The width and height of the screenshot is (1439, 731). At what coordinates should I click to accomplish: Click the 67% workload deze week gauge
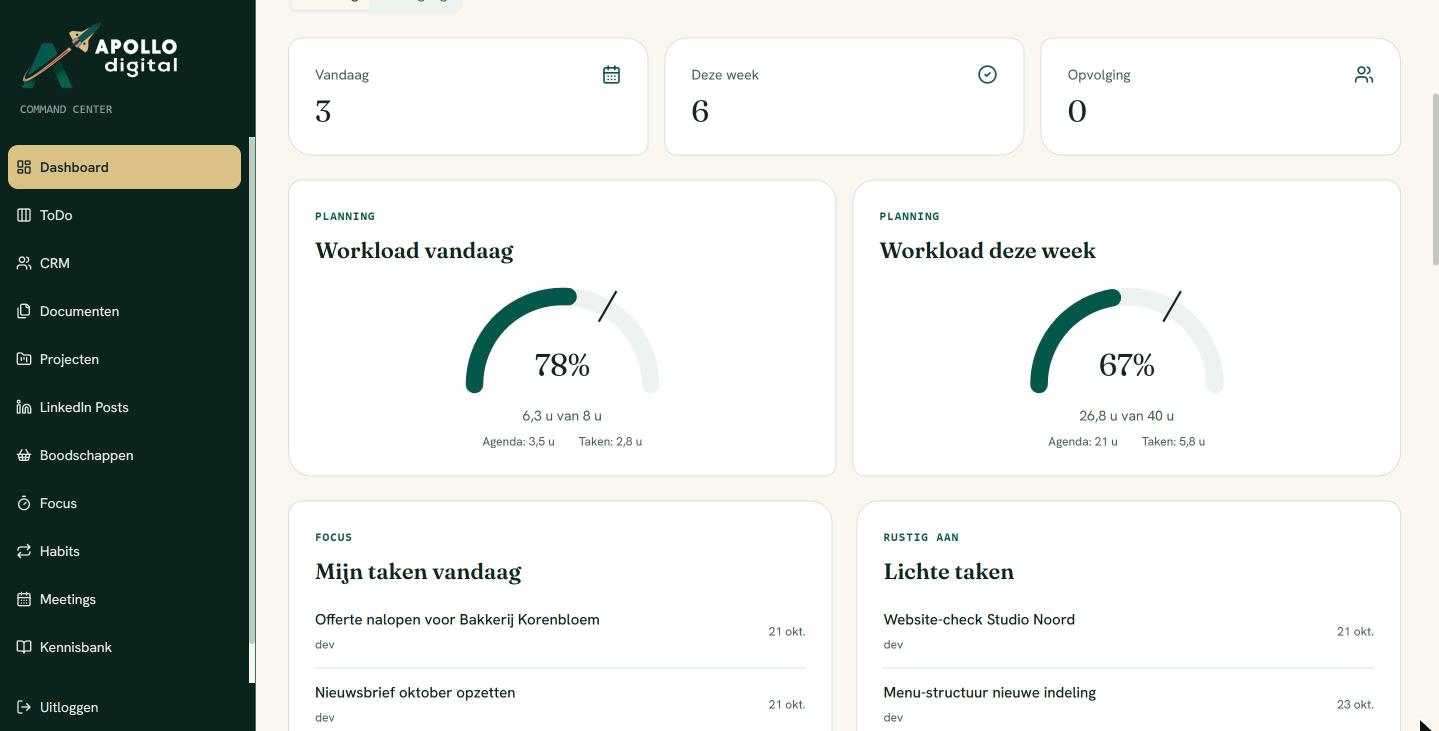click(1126, 341)
